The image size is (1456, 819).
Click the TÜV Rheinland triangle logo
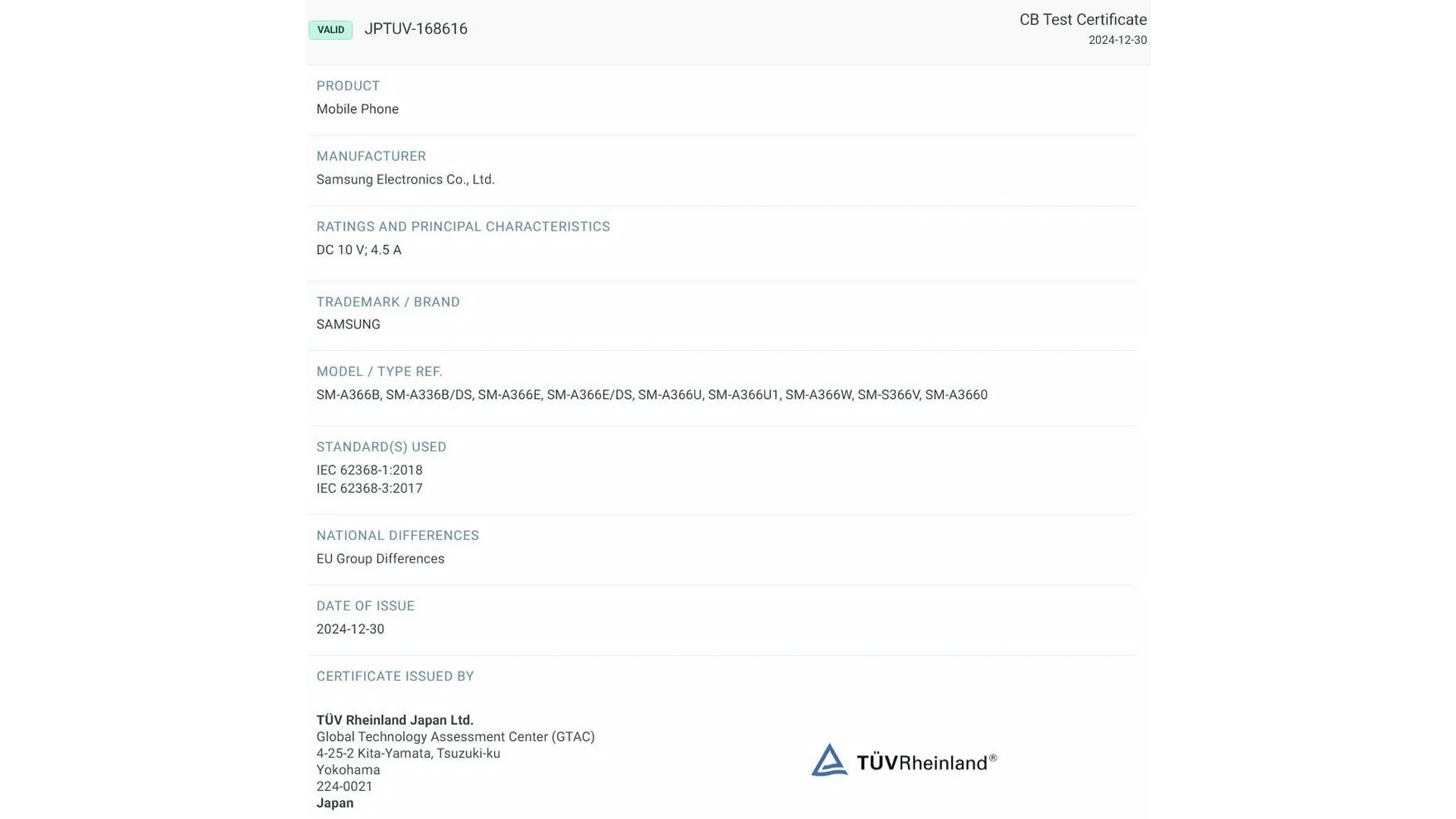(829, 760)
